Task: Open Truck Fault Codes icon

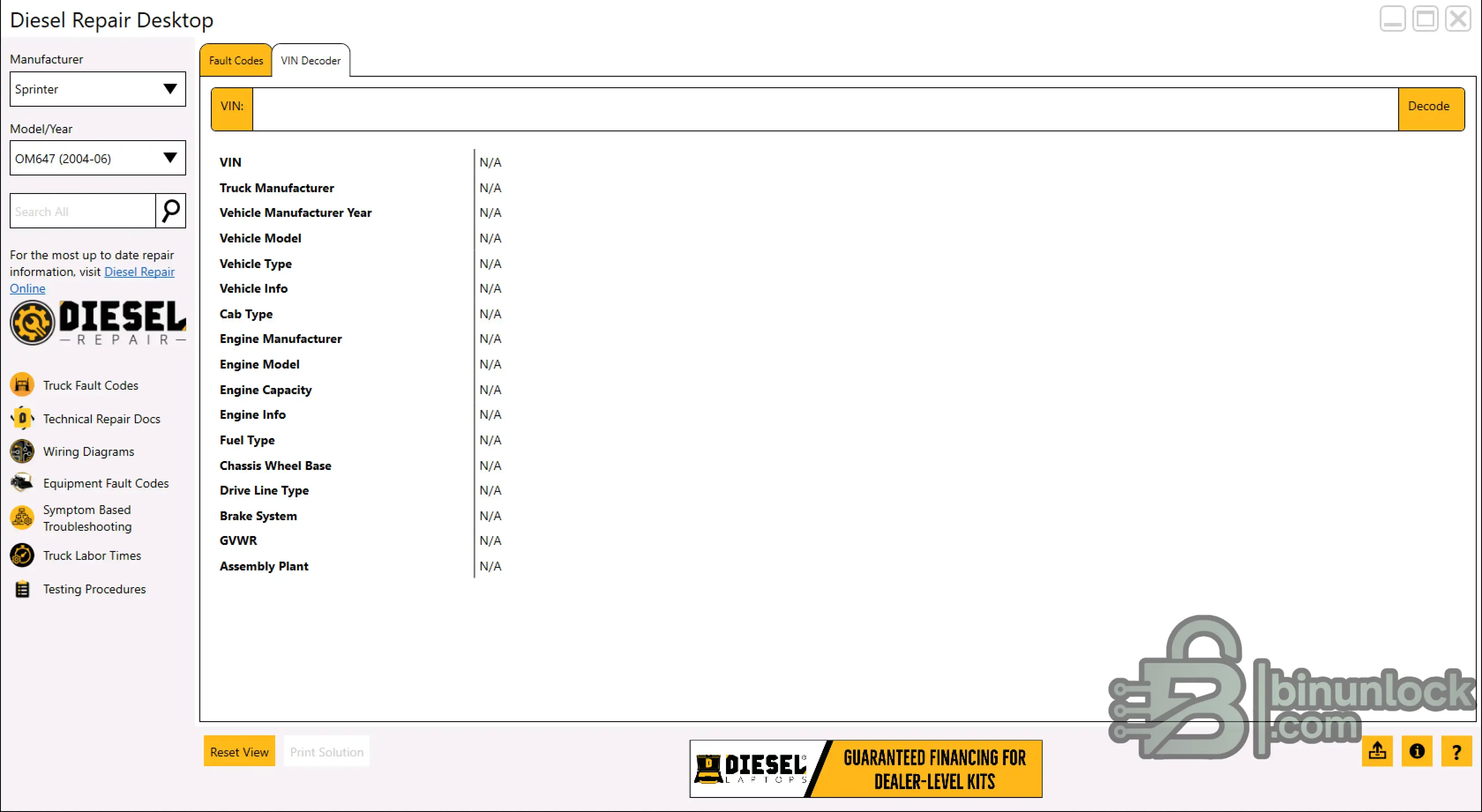Action: tap(22, 385)
